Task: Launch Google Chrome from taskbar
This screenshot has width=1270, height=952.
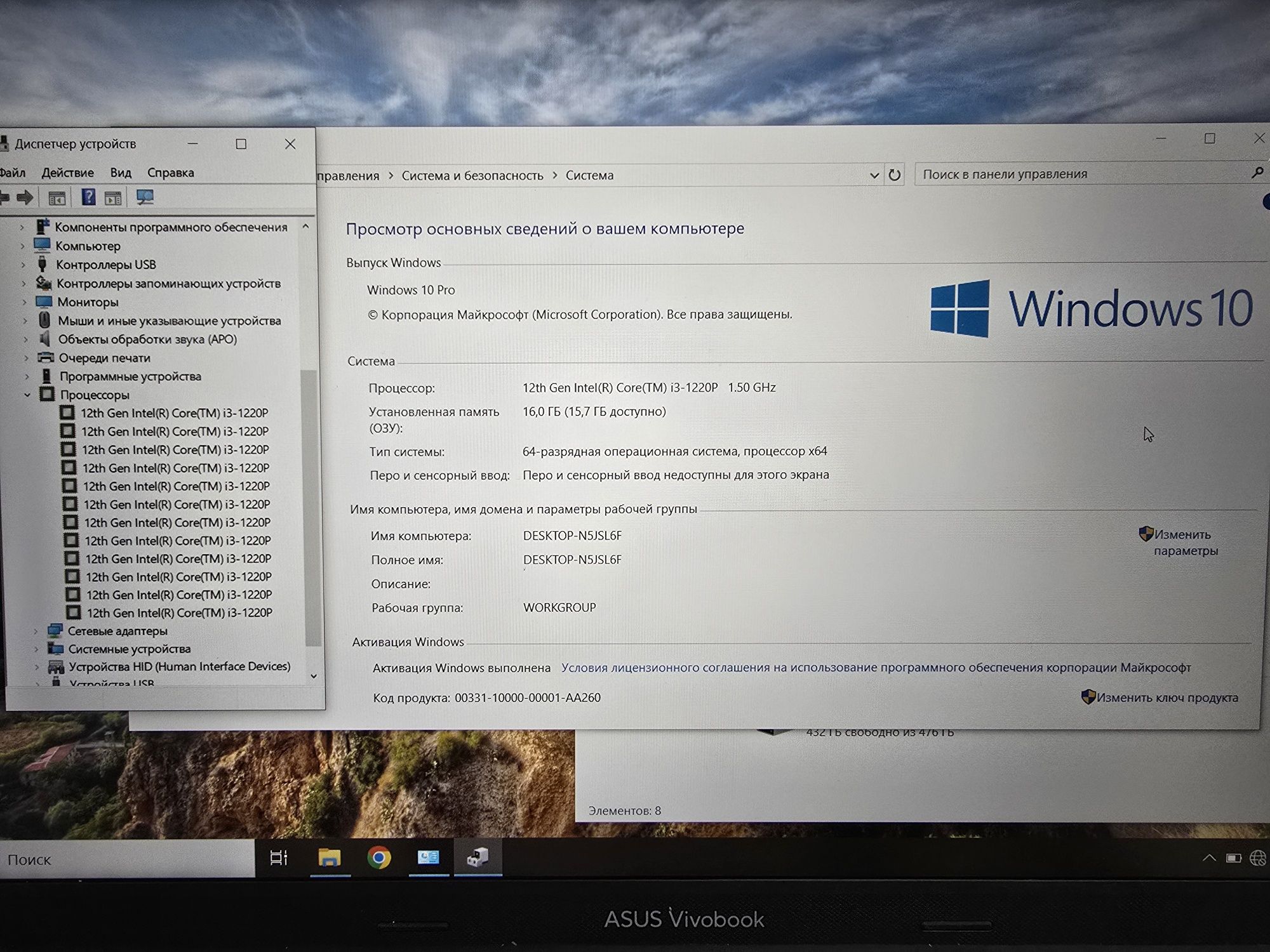Action: point(379,858)
